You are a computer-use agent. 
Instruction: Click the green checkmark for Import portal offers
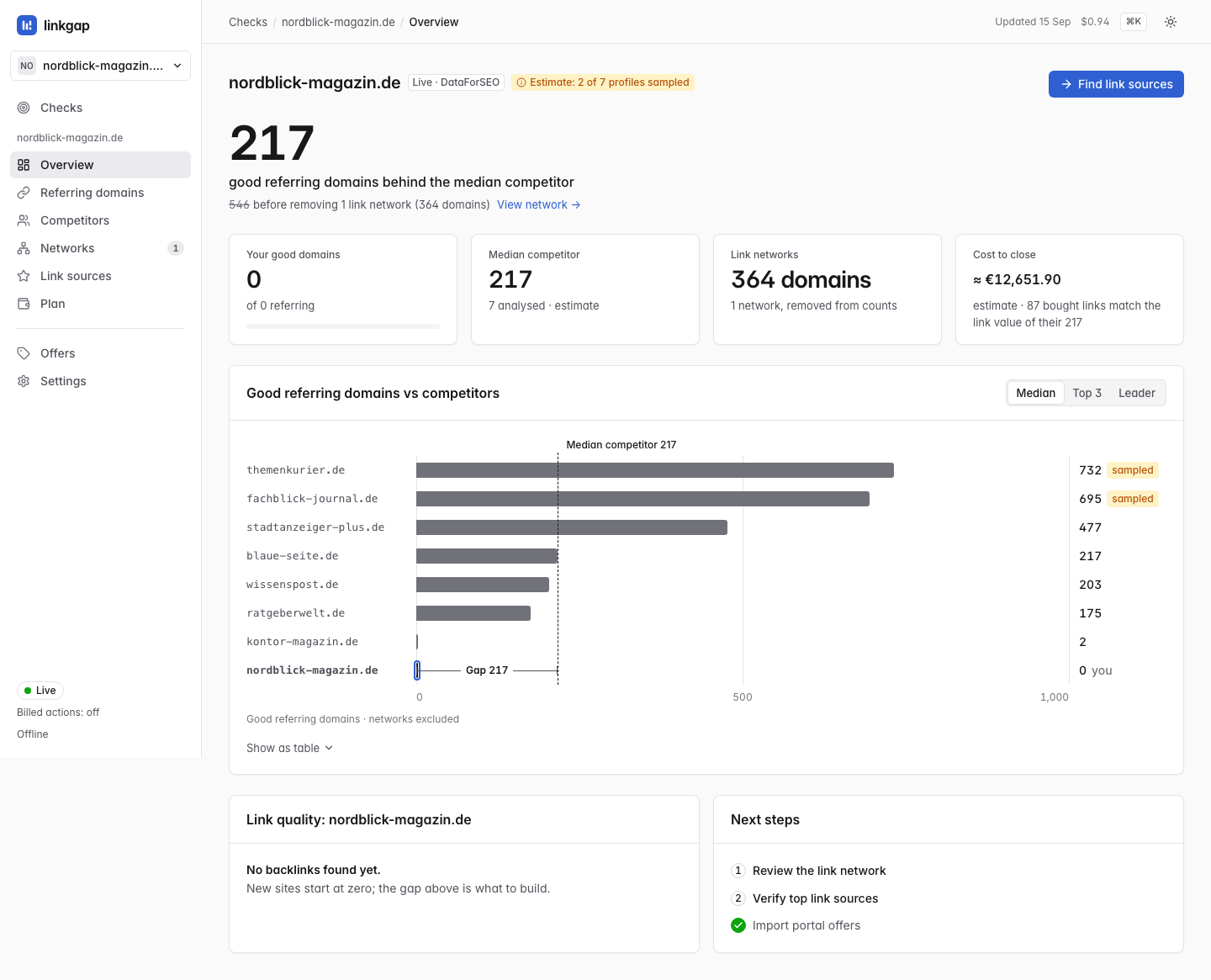pos(738,925)
